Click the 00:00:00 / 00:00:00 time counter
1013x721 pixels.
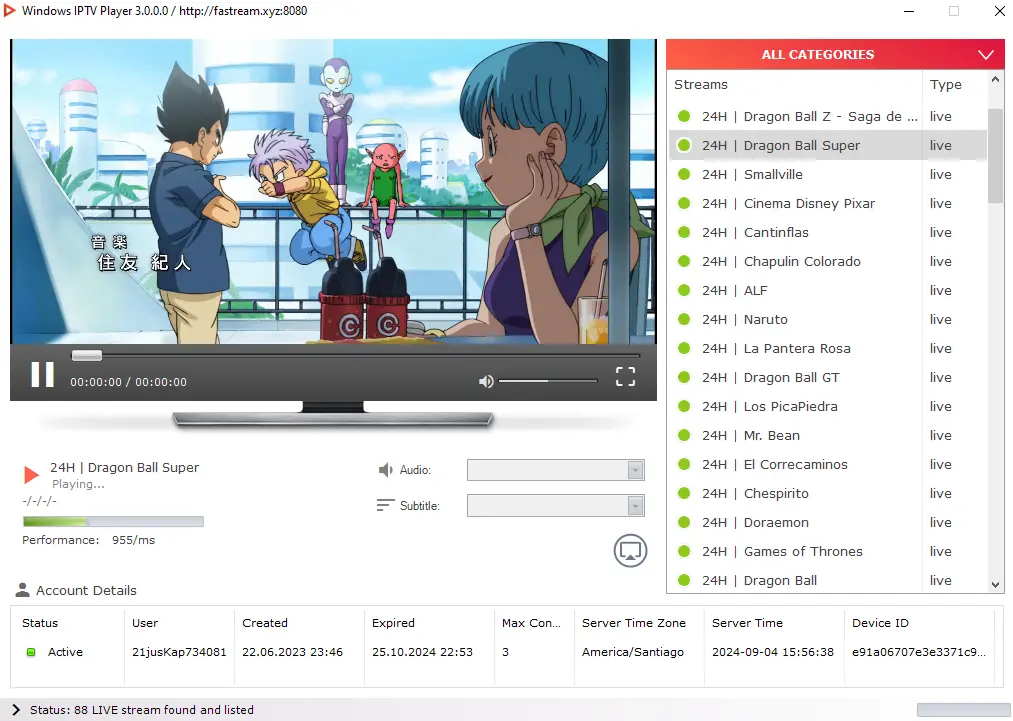pos(129,382)
